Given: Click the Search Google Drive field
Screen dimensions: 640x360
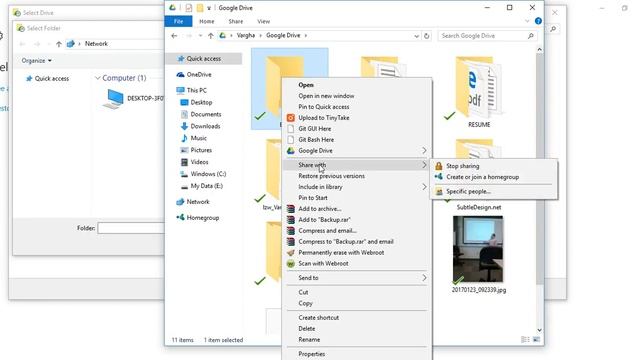Looking at the screenshot, I should point(487,36).
